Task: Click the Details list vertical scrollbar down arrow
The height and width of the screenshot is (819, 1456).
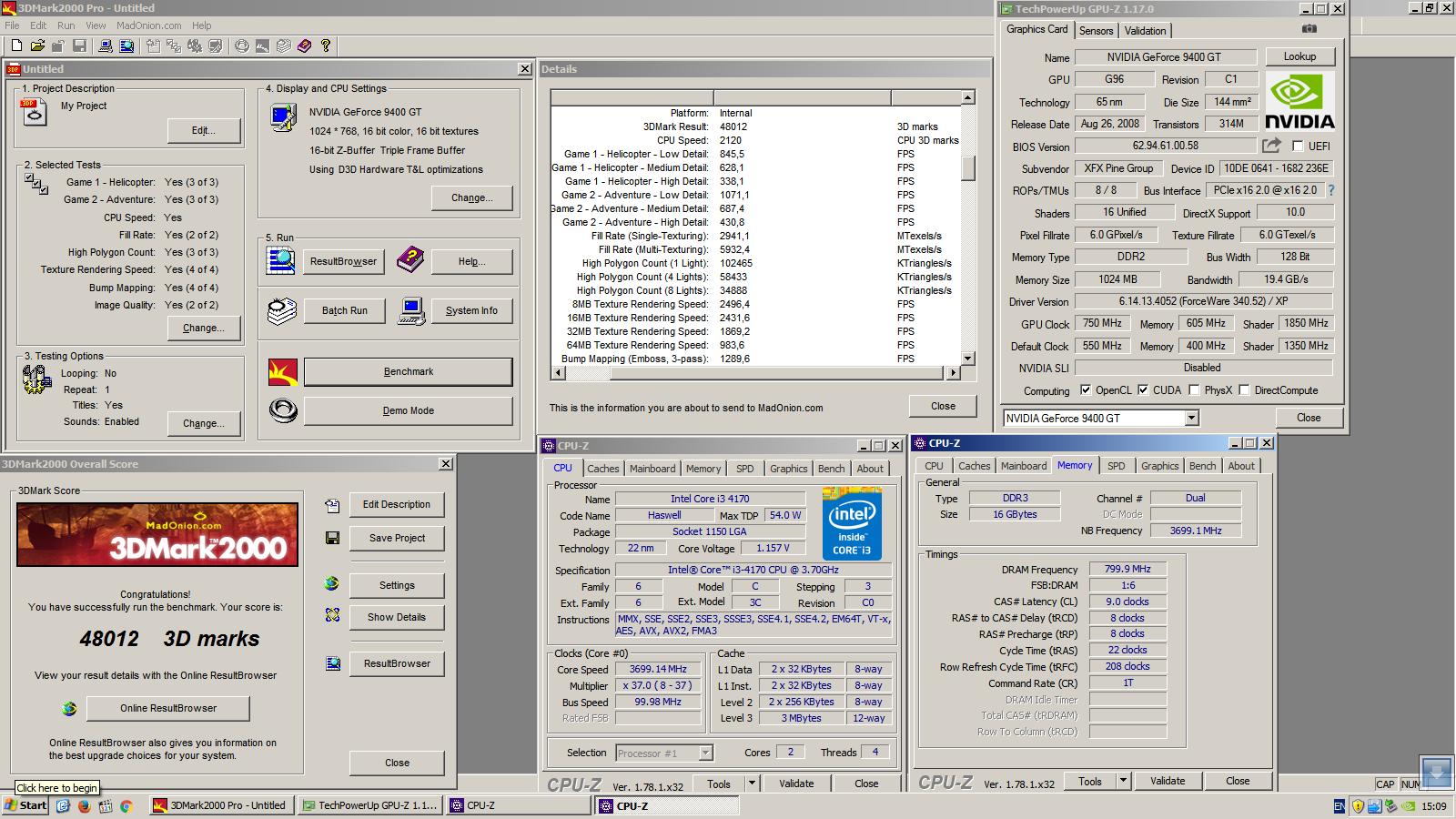Action: click(x=968, y=359)
